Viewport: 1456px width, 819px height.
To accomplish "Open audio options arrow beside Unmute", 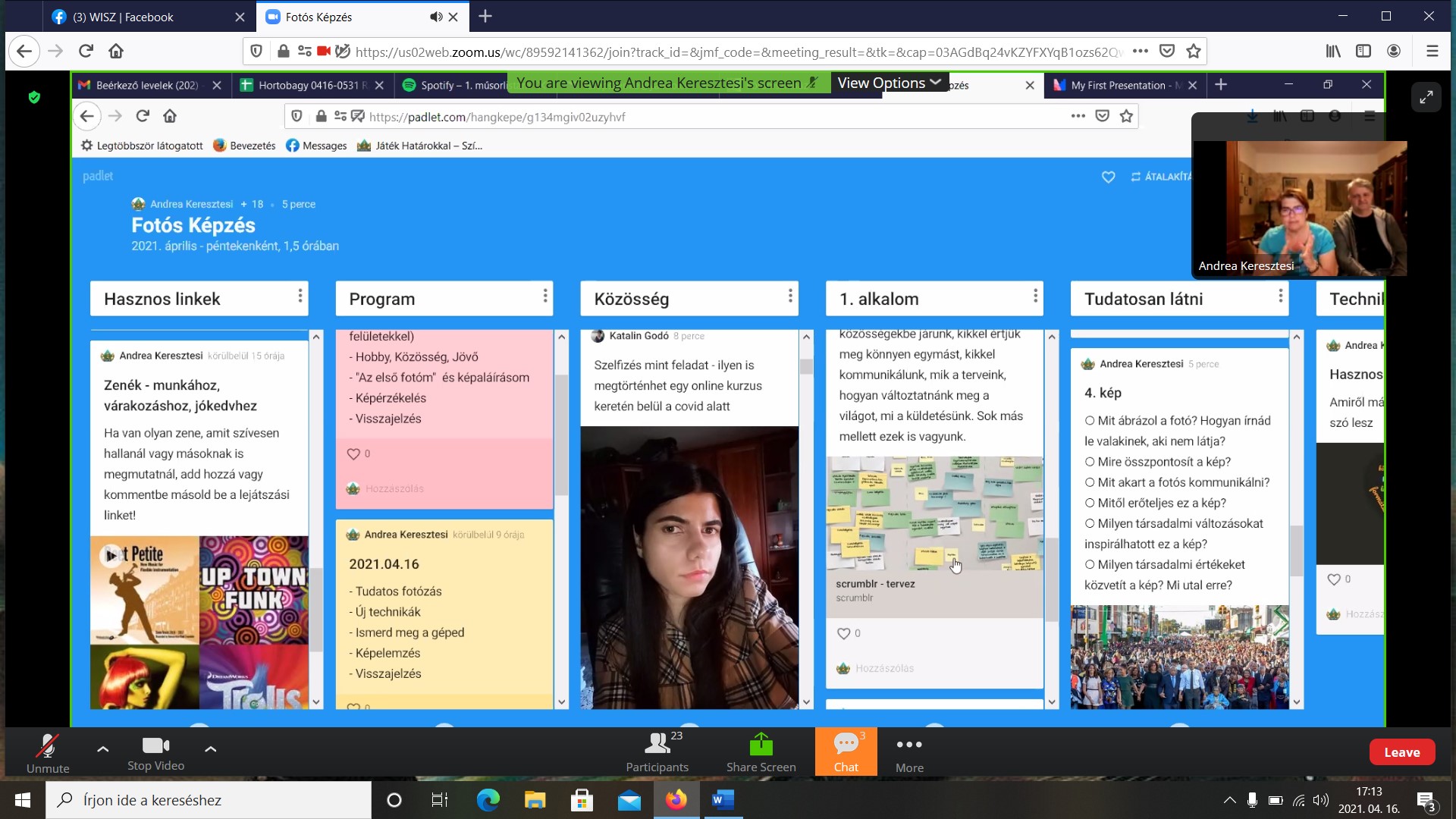I will coord(103,749).
